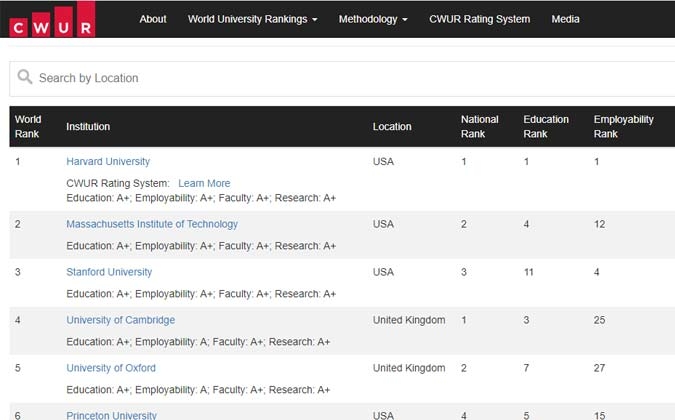Viewport: 675px width, 420px height.
Task: Click the Institution column header
Action: pyautogui.click(x=88, y=127)
